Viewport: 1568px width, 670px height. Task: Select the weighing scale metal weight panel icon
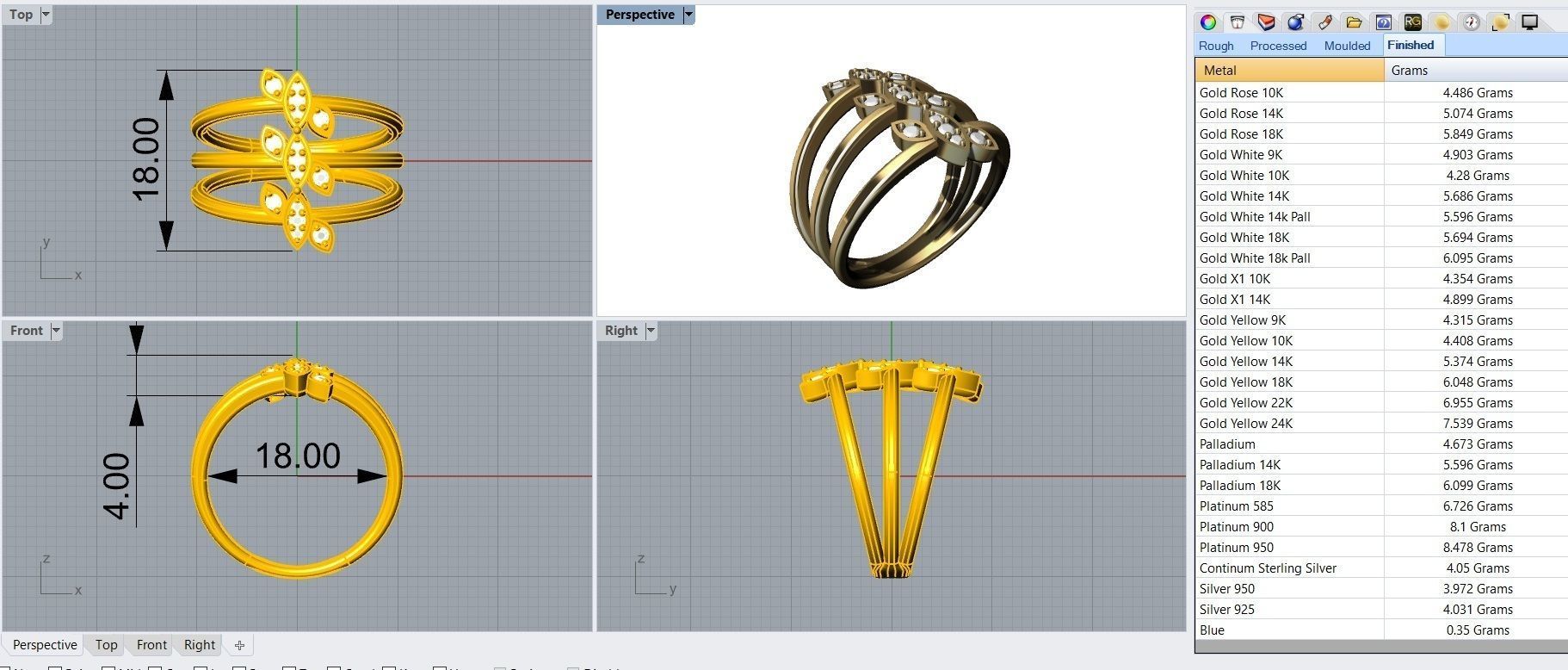tap(1237, 22)
